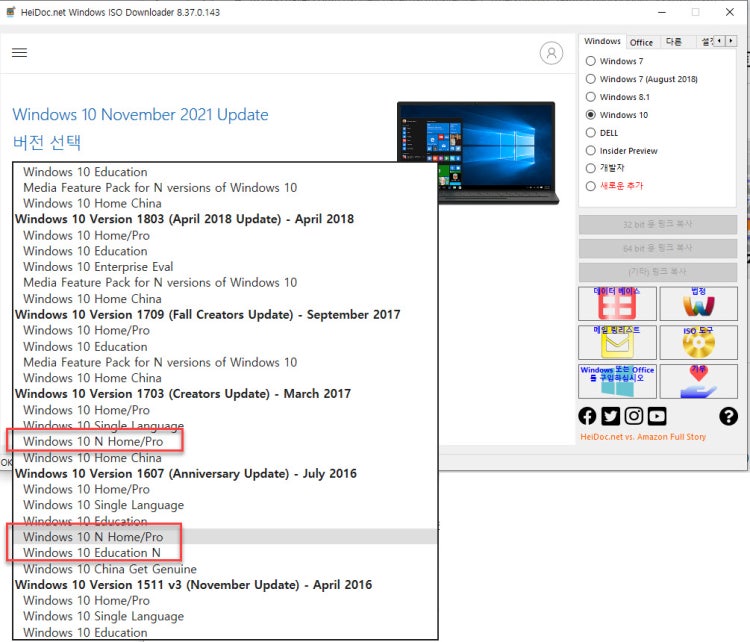Click the 버전 선택 heading text
750x642 pixels.
click(x=46, y=142)
